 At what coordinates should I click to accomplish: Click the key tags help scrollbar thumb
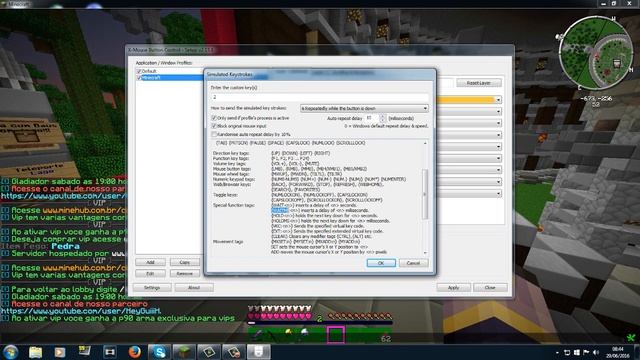tap(425, 194)
